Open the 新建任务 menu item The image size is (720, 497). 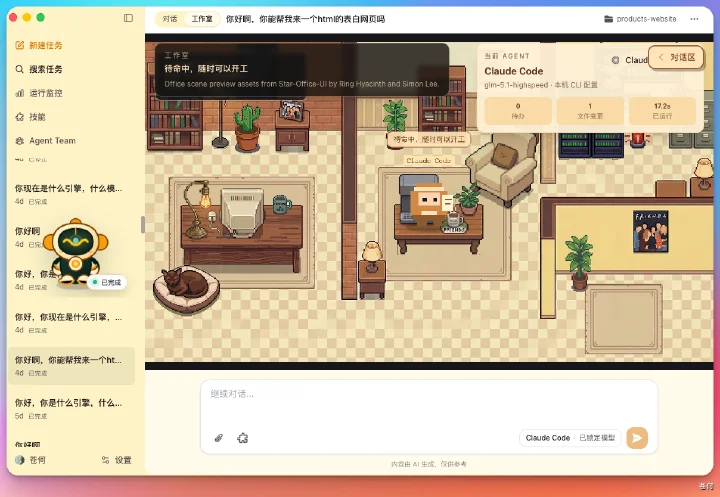pos(46,45)
